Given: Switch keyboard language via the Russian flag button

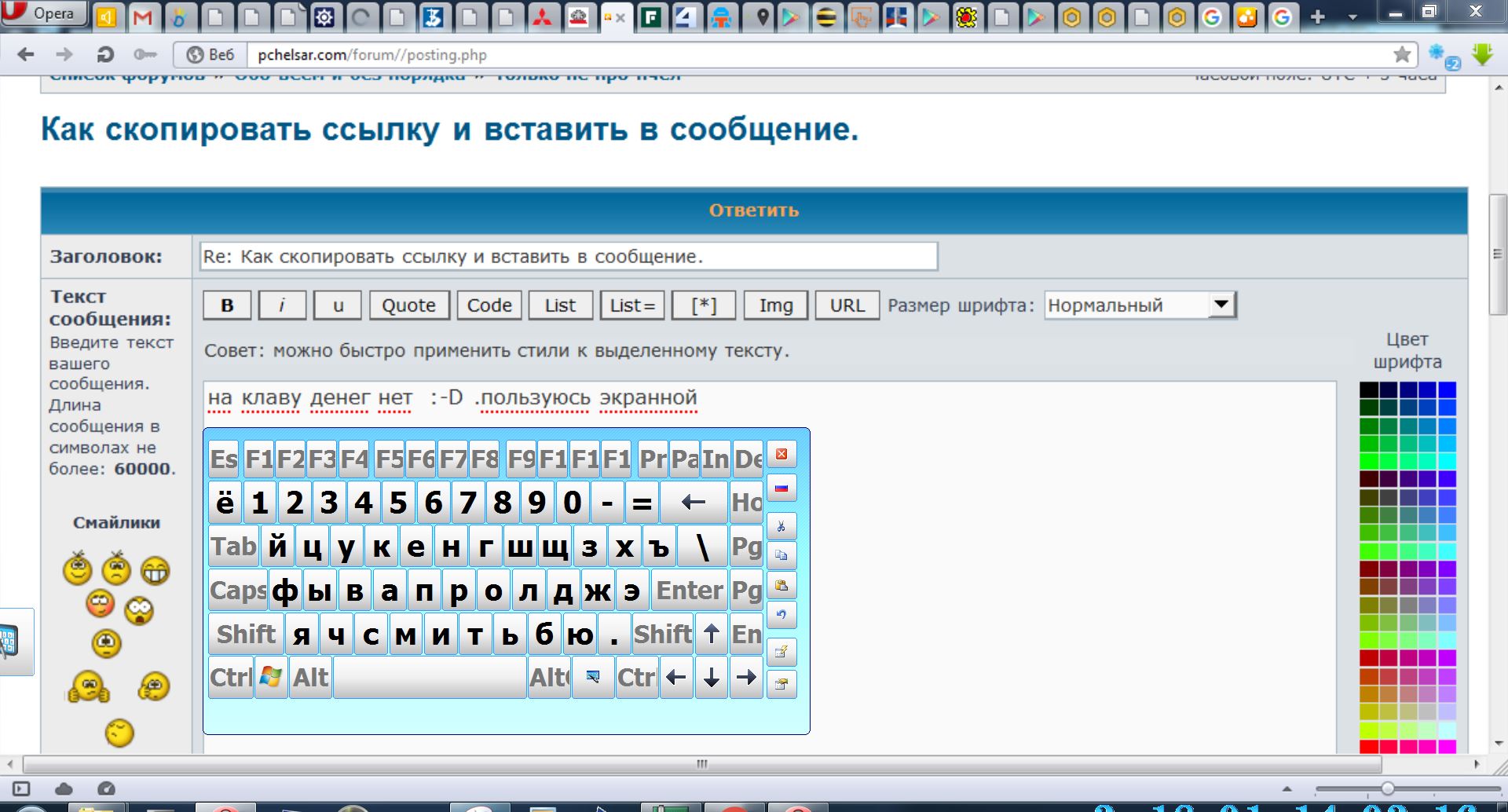Looking at the screenshot, I should [x=781, y=488].
